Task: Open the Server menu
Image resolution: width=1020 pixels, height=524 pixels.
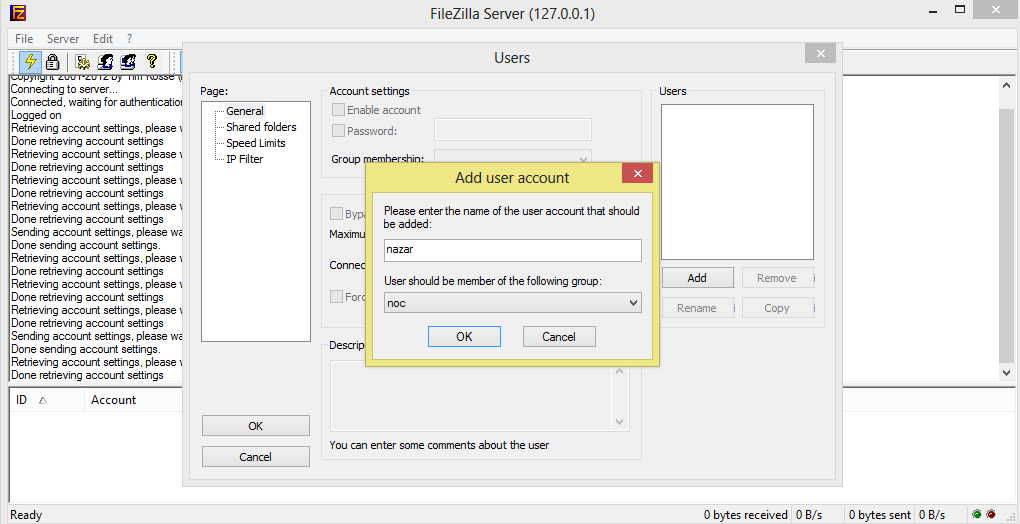Action: coord(63,38)
